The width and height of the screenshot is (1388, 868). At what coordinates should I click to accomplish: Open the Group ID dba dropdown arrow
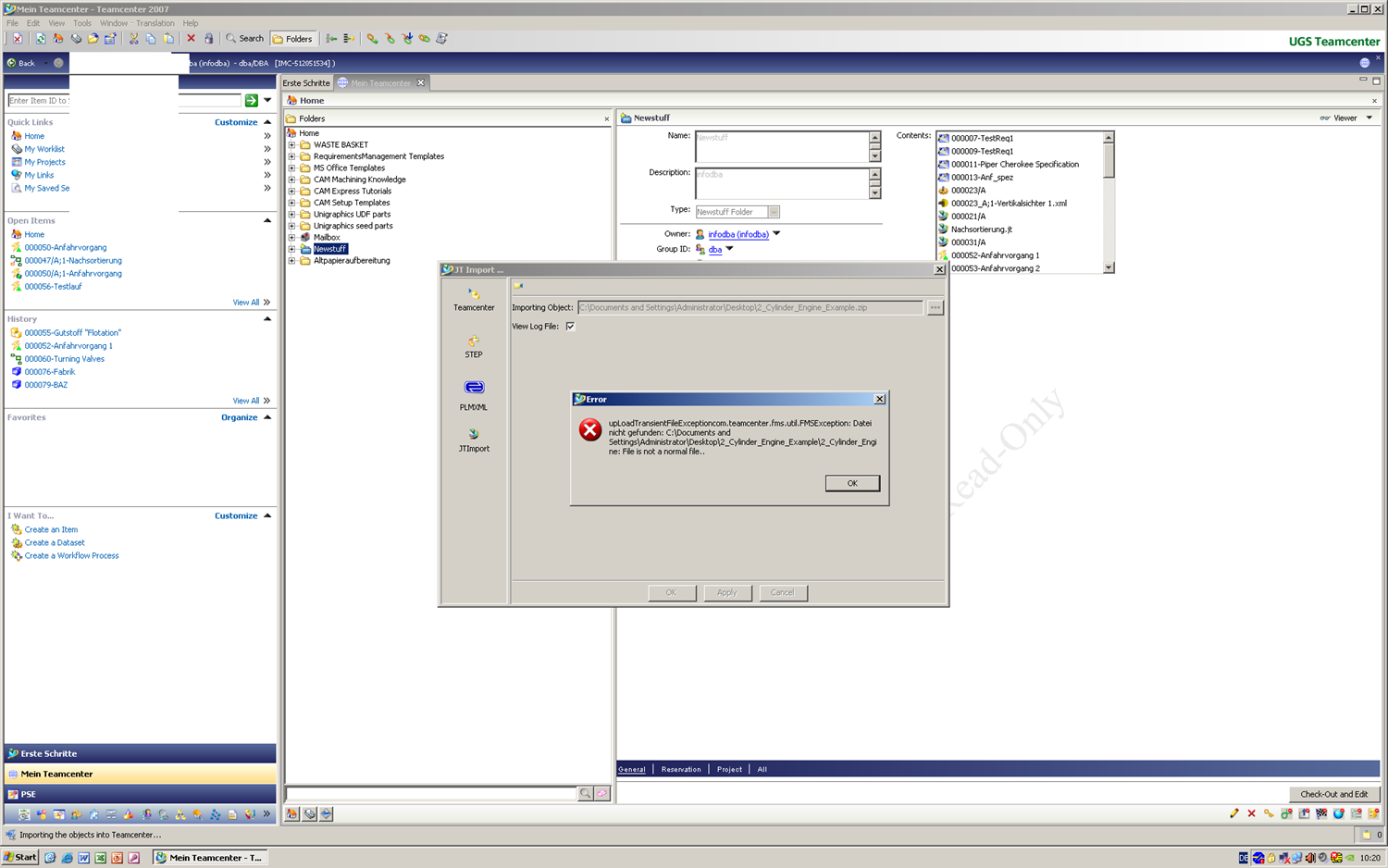click(729, 249)
